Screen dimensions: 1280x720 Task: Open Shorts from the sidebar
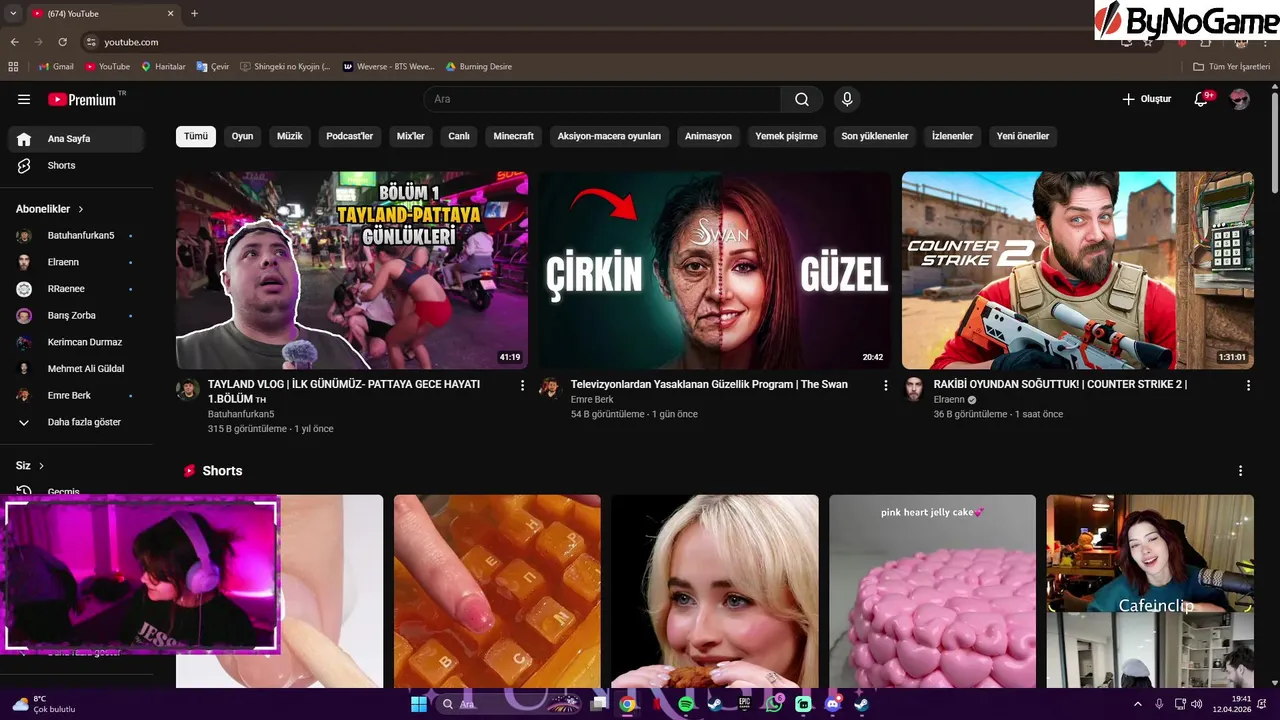[76, 166]
